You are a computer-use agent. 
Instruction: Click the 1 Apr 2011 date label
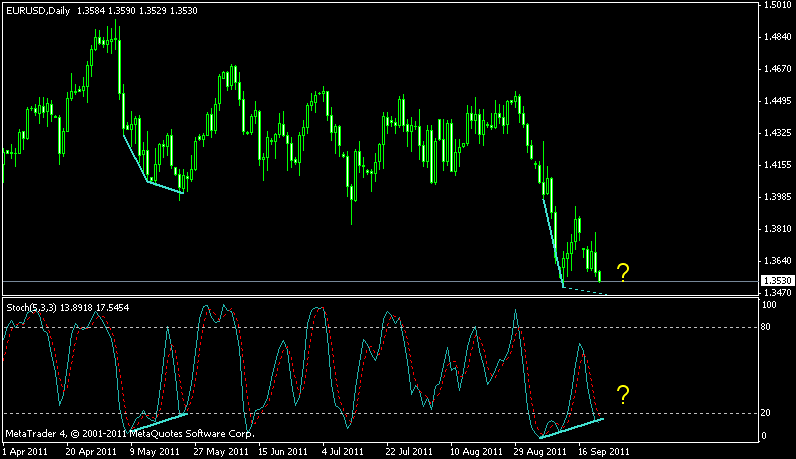[x=25, y=451]
